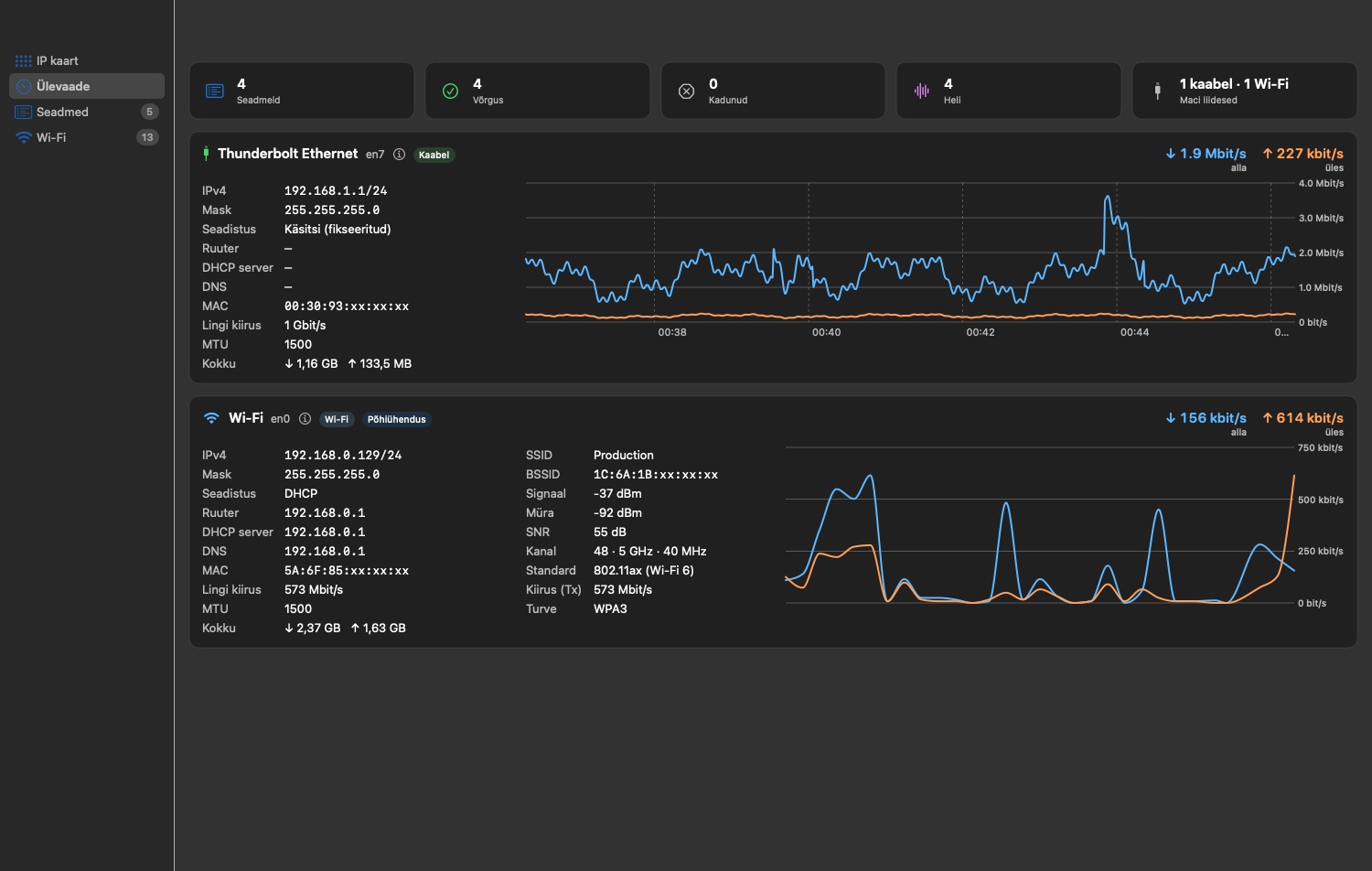Viewport: 1372px width, 871px height.
Task: Click the green Ethernet plug icon
Action: coord(206,154)
